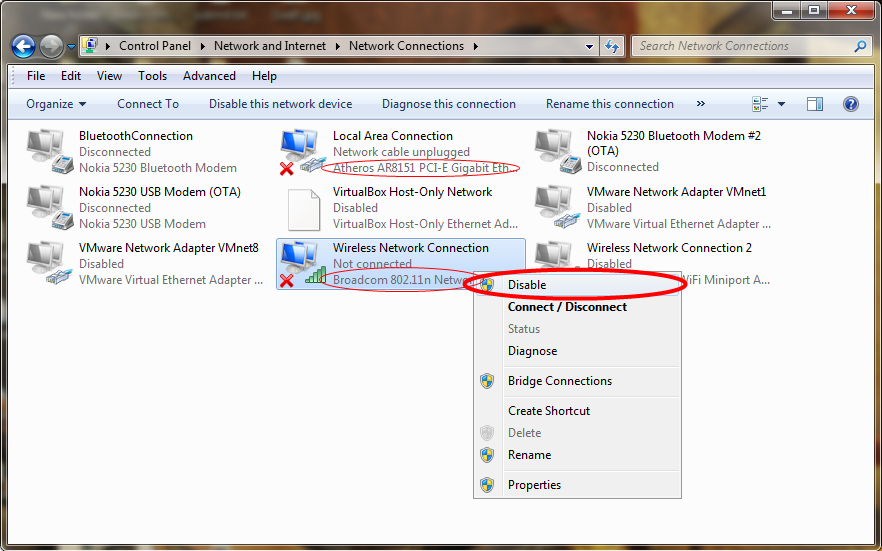Viewport: 882px width, 551px height.
Task: Click the magnifying glass search icon
Action: click(860, 46)
